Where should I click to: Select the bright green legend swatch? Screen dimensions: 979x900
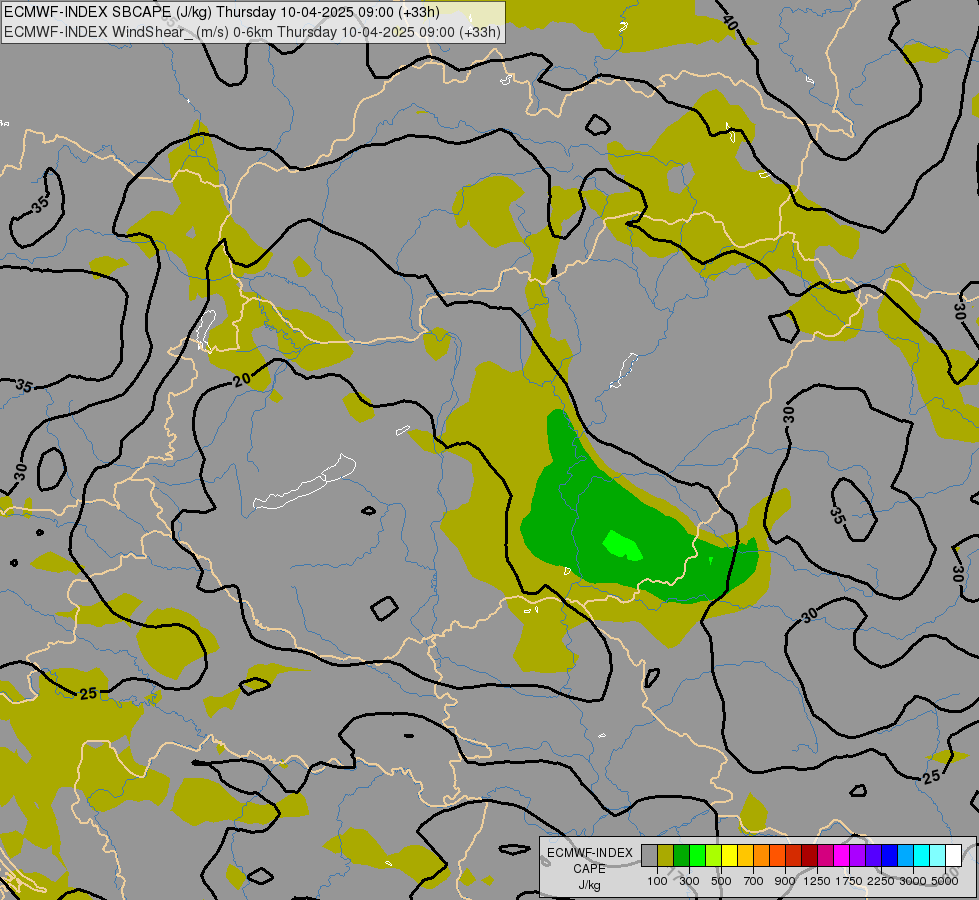point(697,855)
